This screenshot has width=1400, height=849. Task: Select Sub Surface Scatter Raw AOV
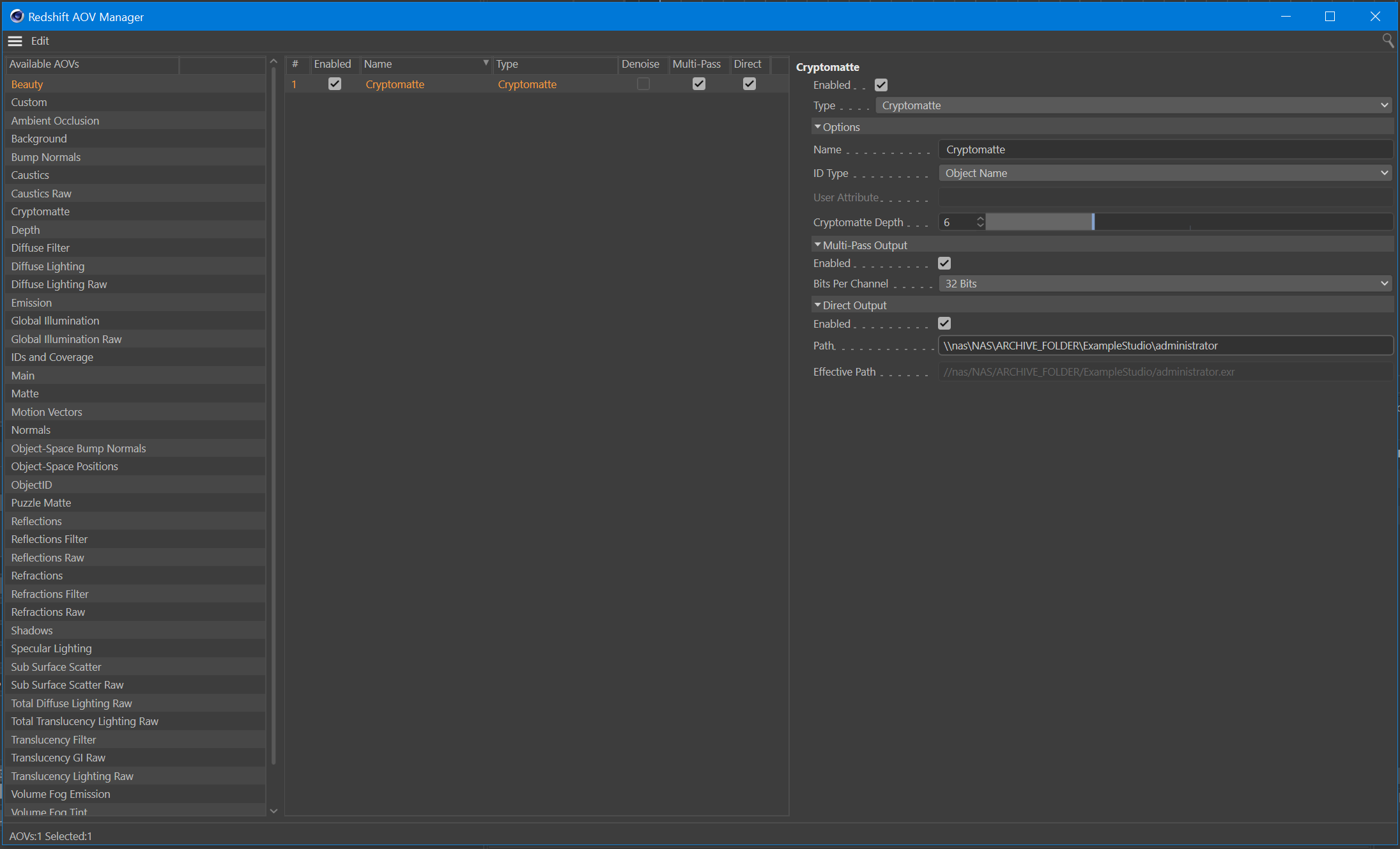pos(135,685)
